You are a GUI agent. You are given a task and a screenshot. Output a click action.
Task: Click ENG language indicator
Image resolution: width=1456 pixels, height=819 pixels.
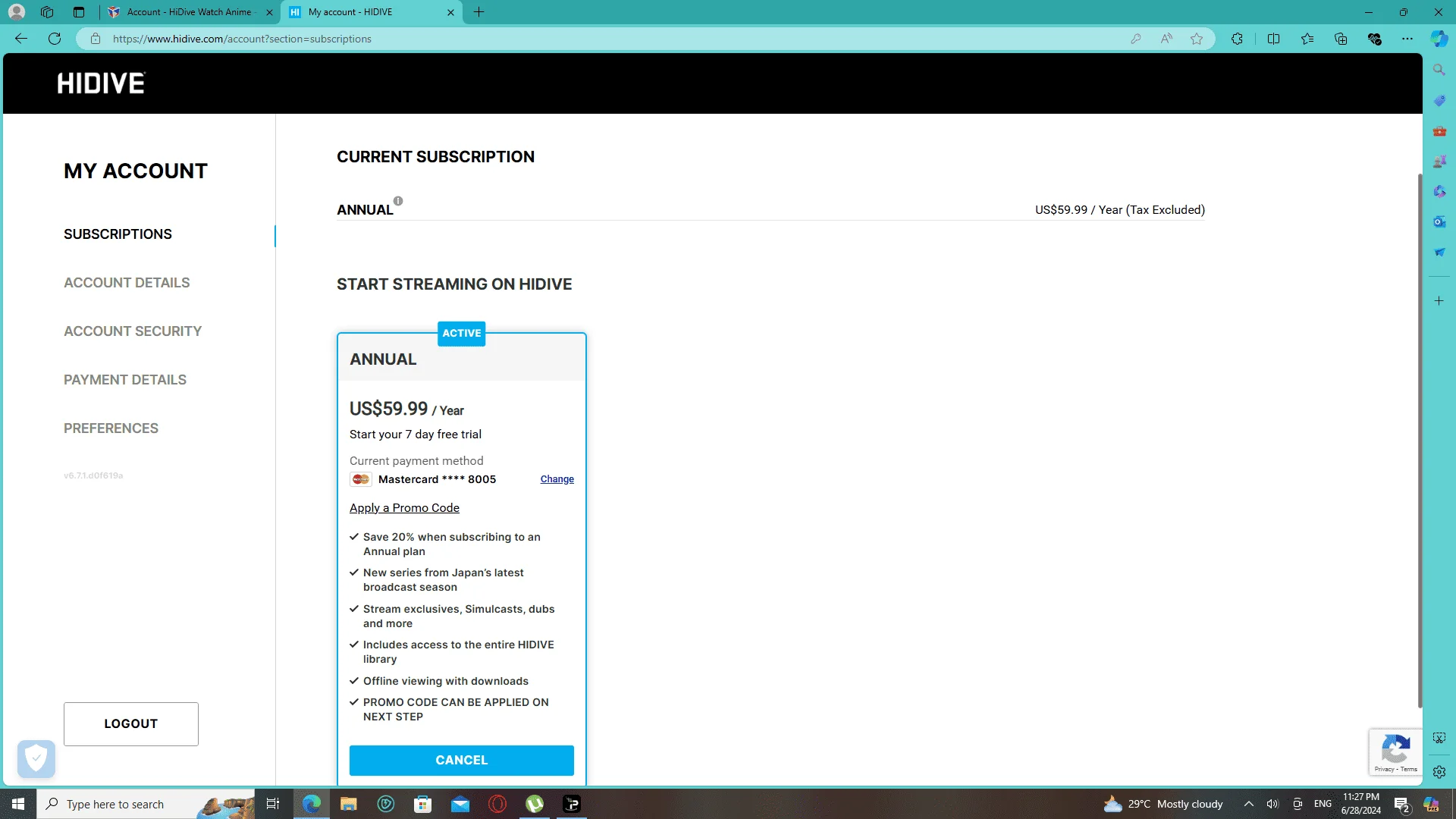[x=1323, y=804]
